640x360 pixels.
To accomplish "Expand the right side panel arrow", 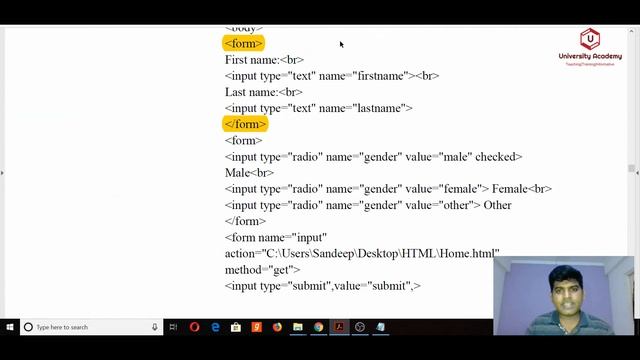I will [637, 173].
